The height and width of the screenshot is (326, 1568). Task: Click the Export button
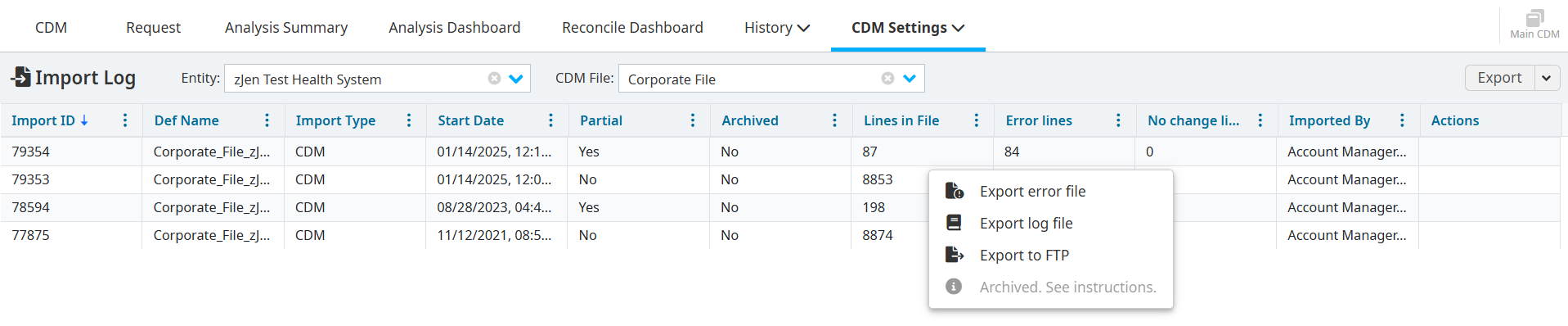1499,78
